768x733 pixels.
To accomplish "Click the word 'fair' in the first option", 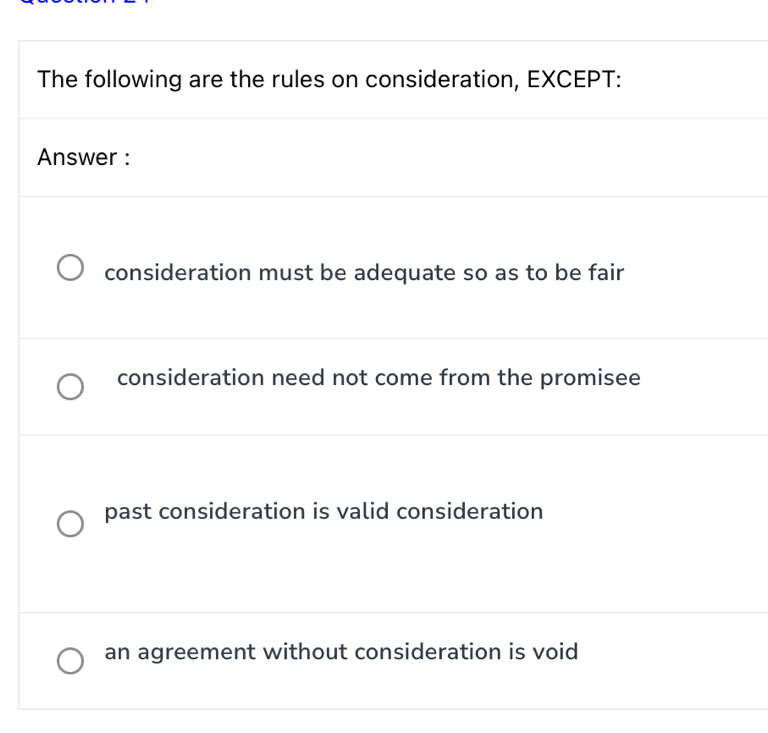I will click(606, 273).
